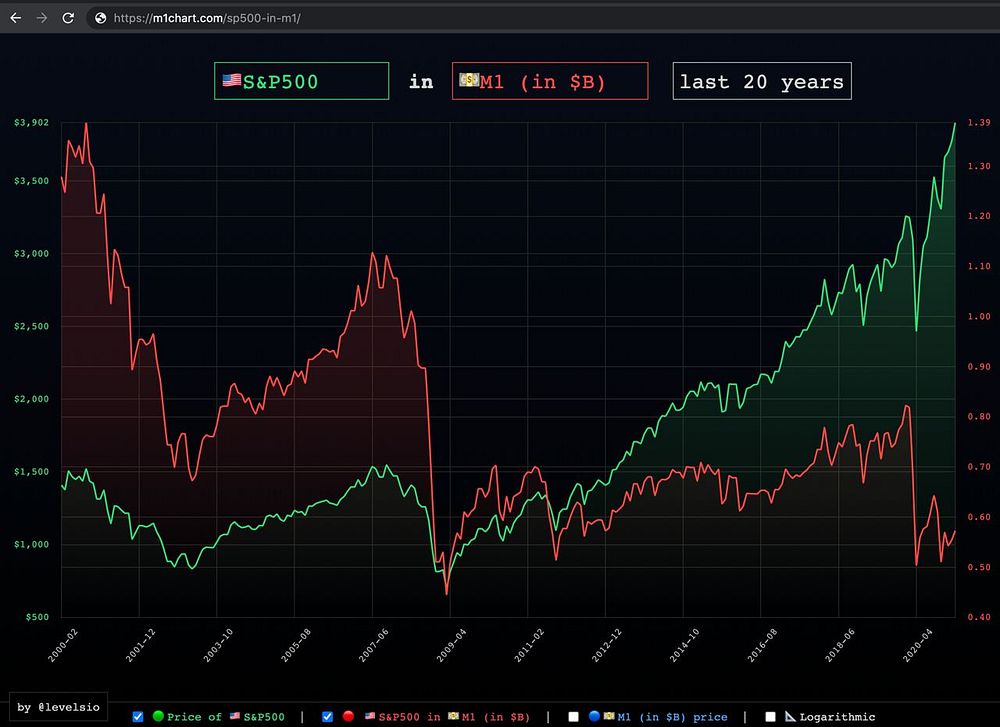
Task: Toggle the Price of S&P500 checkbox
Action: pyautogui.click(x=138, y=717)
